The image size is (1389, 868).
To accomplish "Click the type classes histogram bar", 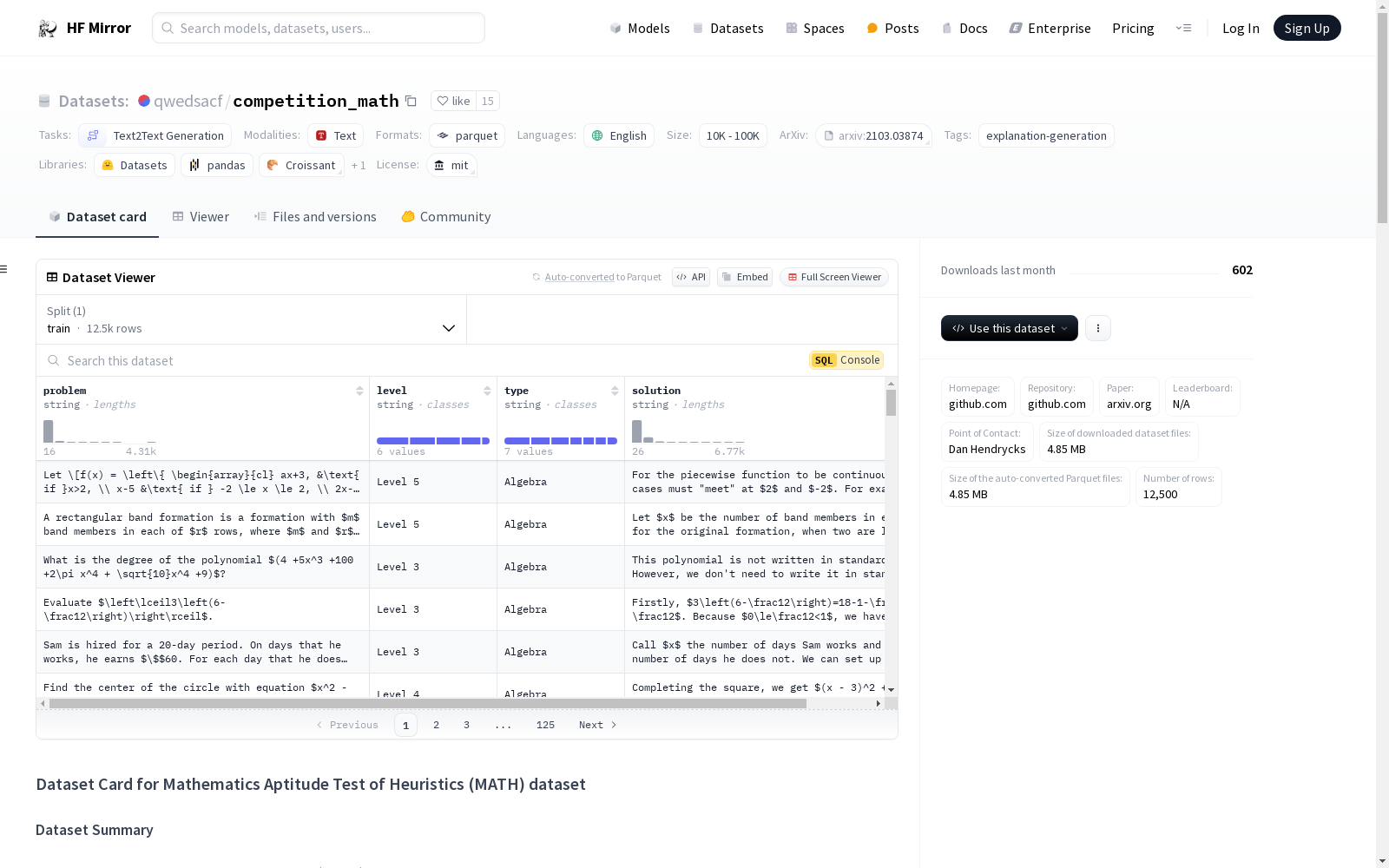I will pyautogui.click(x=560, y=441).
